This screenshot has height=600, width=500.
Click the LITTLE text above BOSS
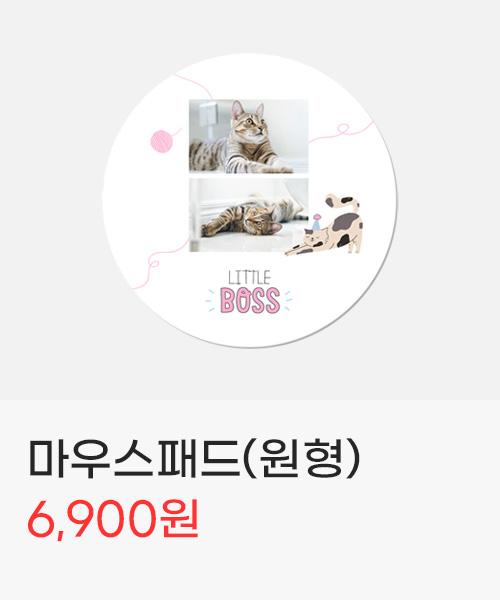point(249,277)
